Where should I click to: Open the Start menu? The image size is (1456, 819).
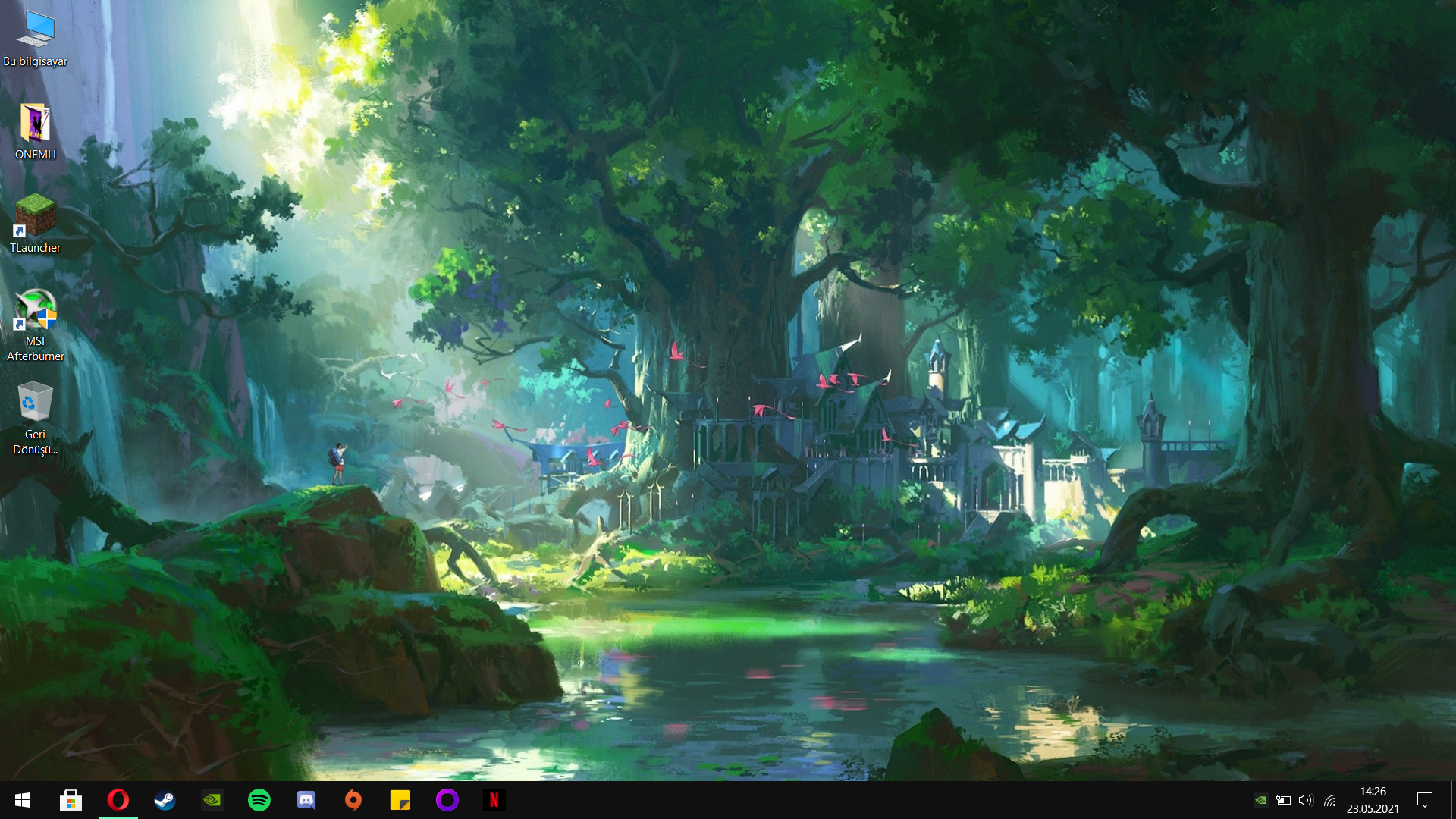pyautogui.click(x=20, y=800)
